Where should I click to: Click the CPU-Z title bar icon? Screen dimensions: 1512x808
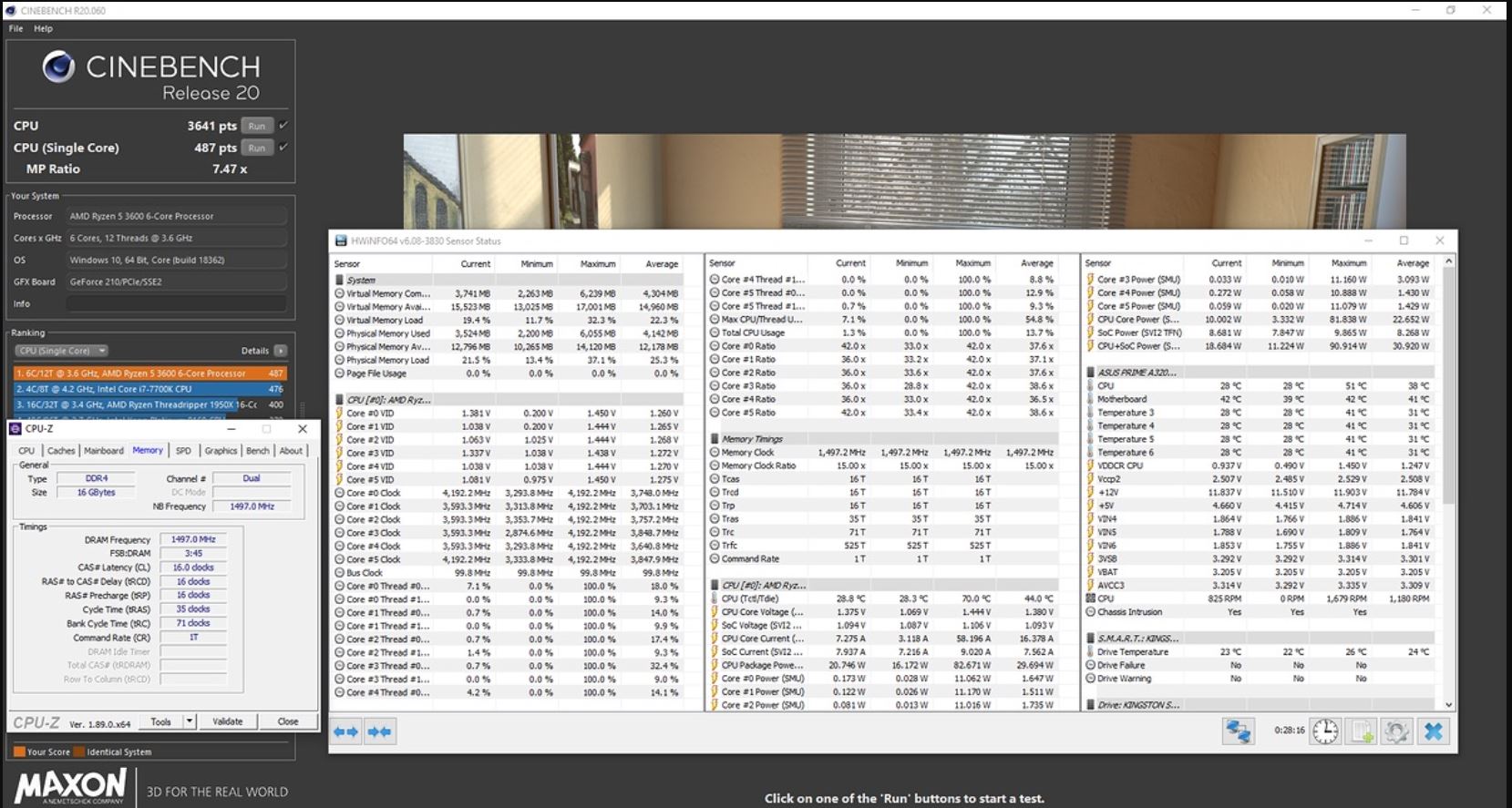click(x=15, y=428)
